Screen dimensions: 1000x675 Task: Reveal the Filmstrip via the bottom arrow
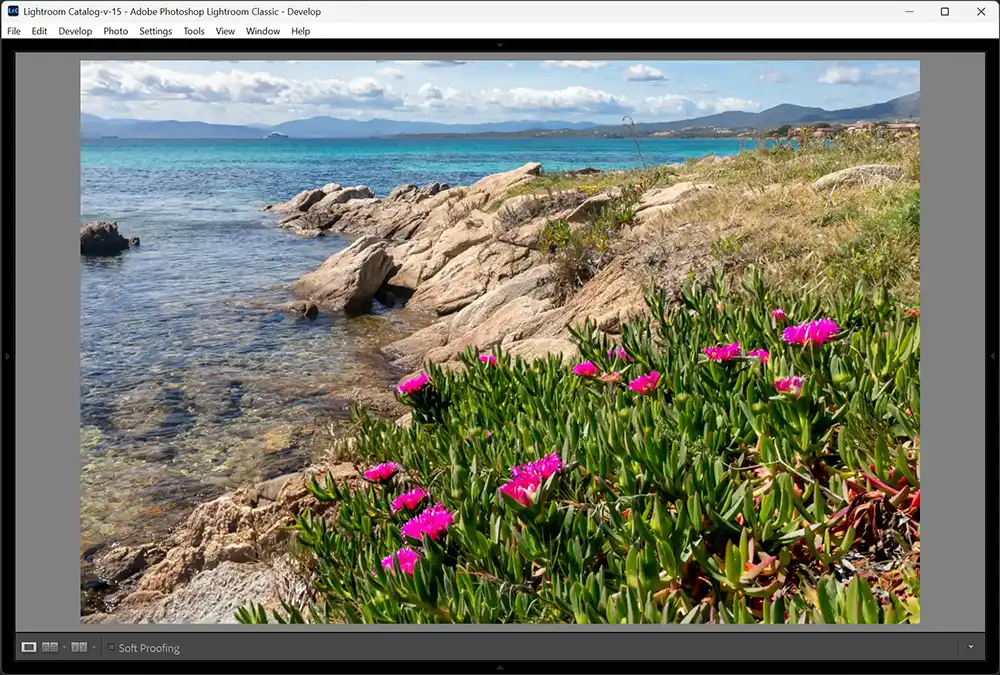coord(500,668)
